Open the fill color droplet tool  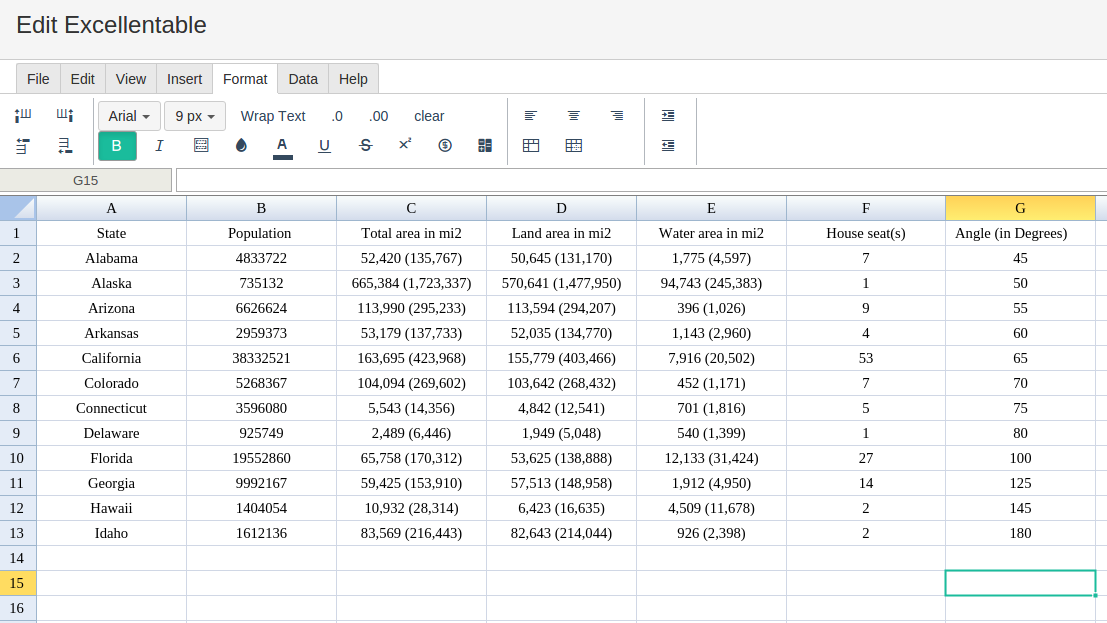[x=241, y=146]
